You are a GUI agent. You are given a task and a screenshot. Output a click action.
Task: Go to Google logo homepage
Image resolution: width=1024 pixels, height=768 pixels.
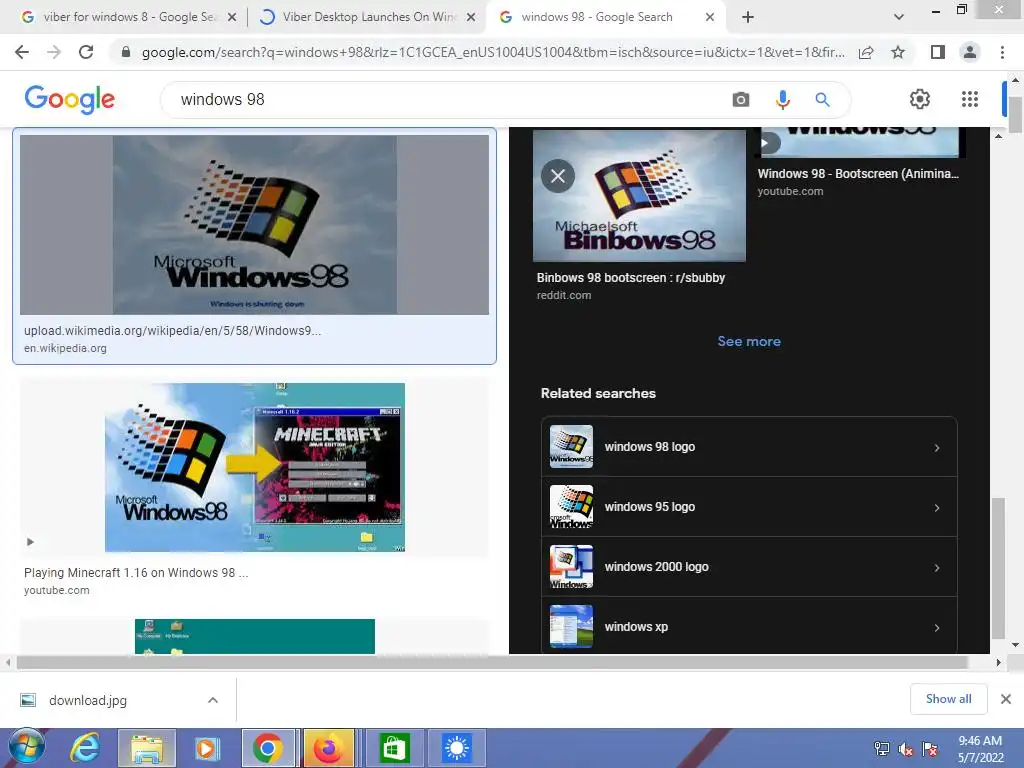point(69,99)
